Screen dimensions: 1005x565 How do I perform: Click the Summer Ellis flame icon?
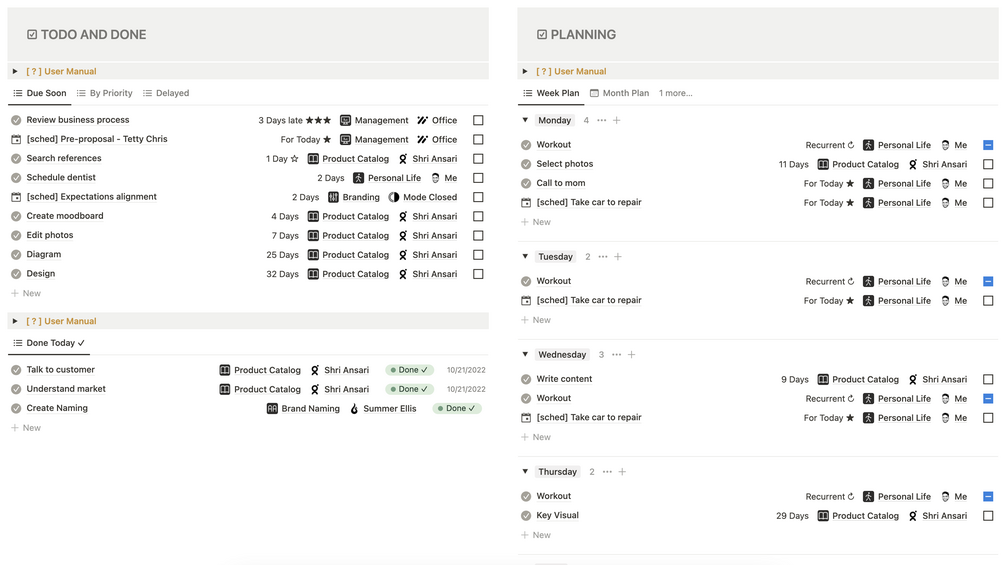pos(354,409)
